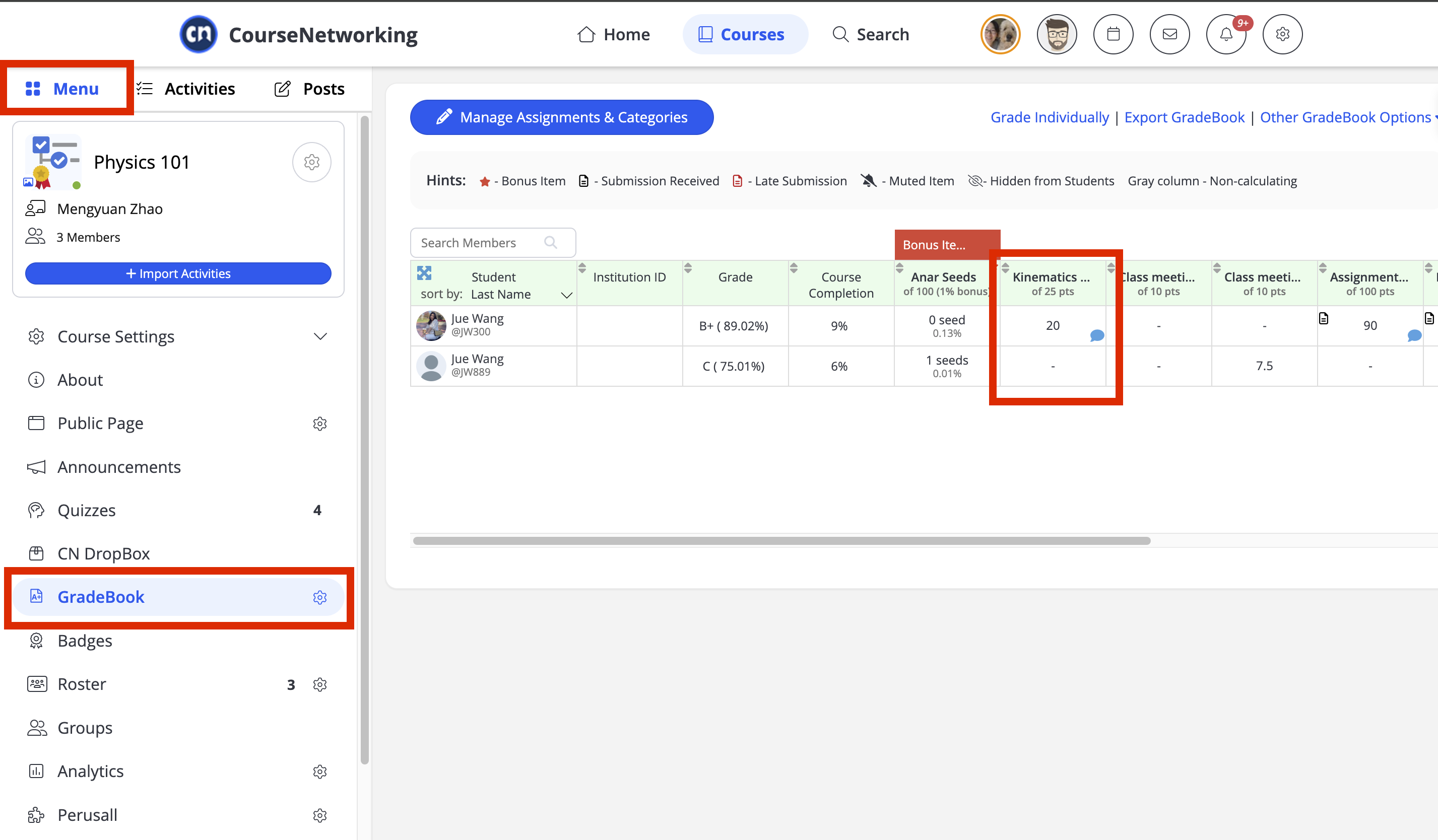Open the Public Page settings gear
The width and height of the screenshot is (1438, 840).
point(319,424)
